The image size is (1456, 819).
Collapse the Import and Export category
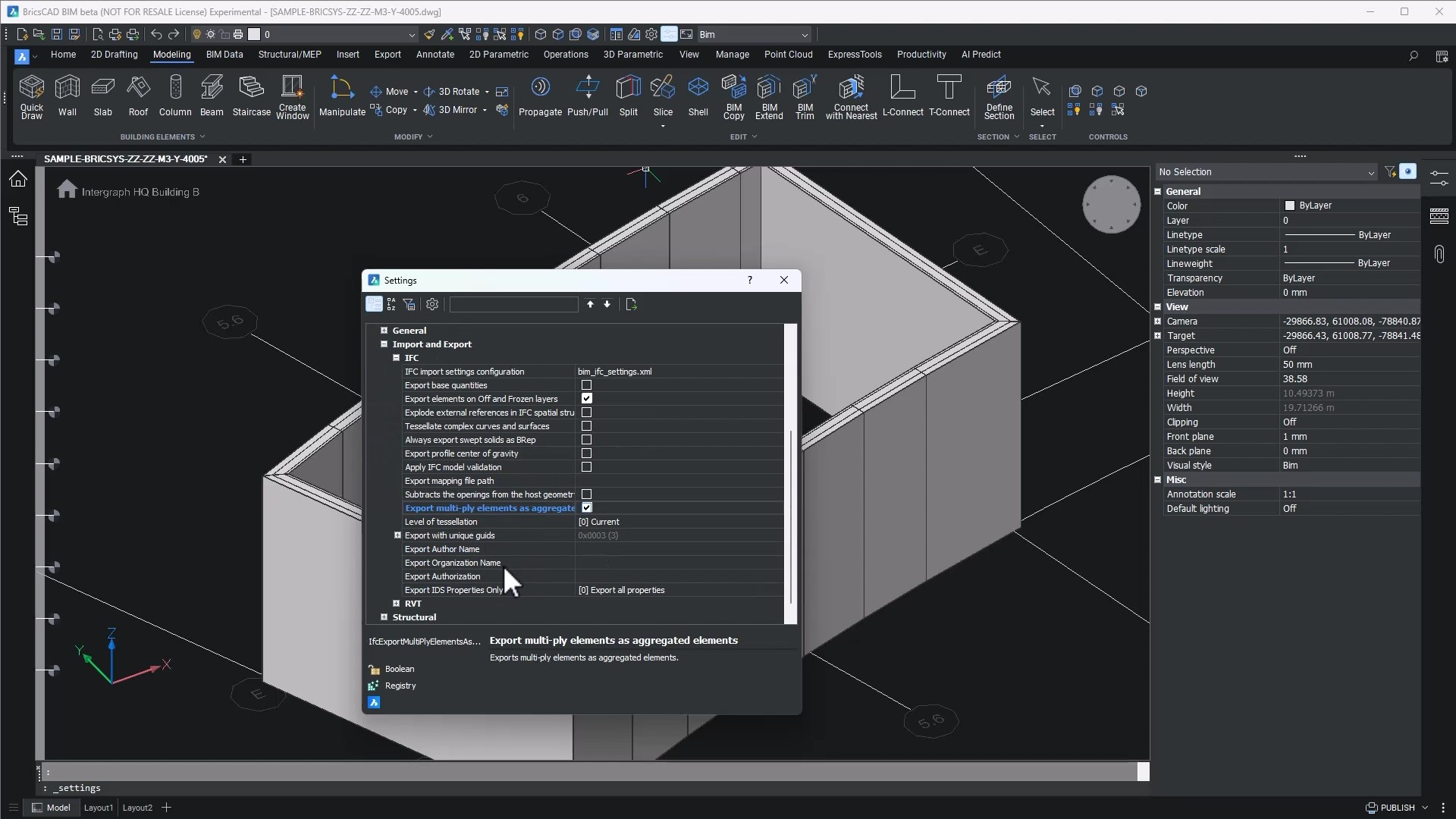[x=384, y=344]
